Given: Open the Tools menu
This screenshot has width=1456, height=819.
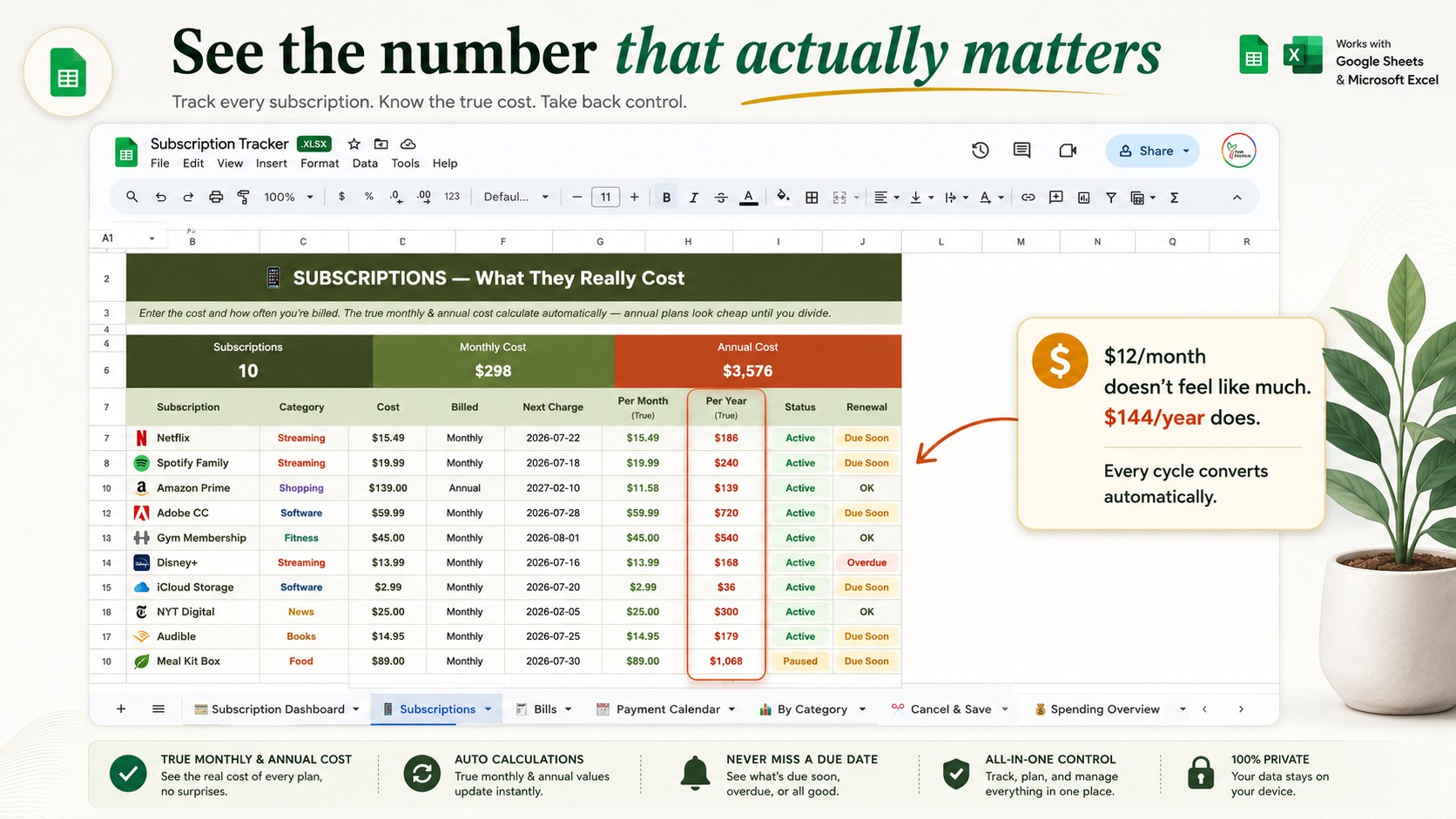Looking at the screenshot, I should click(x=405, y=164).
